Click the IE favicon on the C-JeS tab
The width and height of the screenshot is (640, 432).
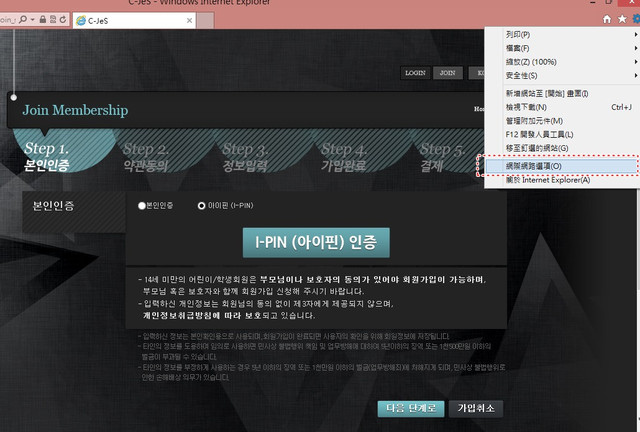[x=81, y=20]
